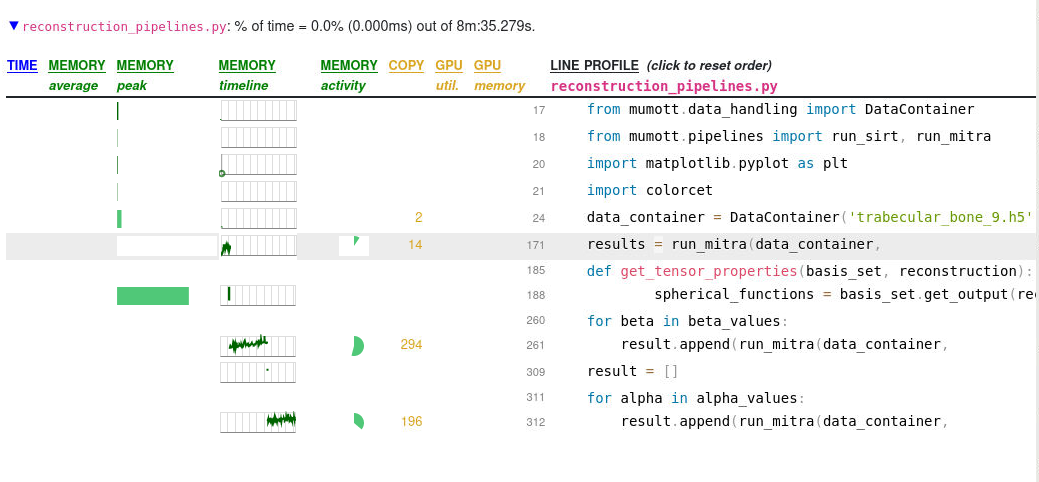Select line number 17
This screenshot has height=482, width=1039.
pyautogui.click(x=539, y=110)
